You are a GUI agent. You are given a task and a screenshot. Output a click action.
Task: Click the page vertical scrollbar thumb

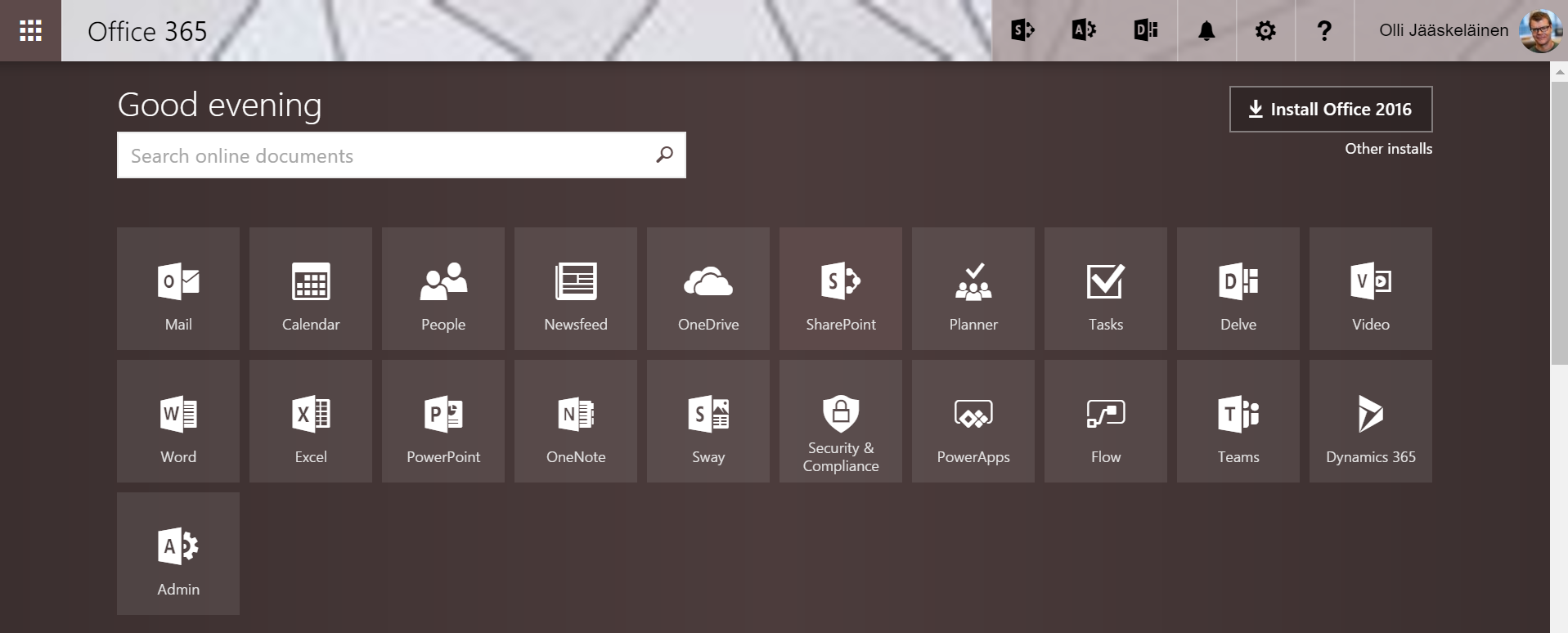1559,223
